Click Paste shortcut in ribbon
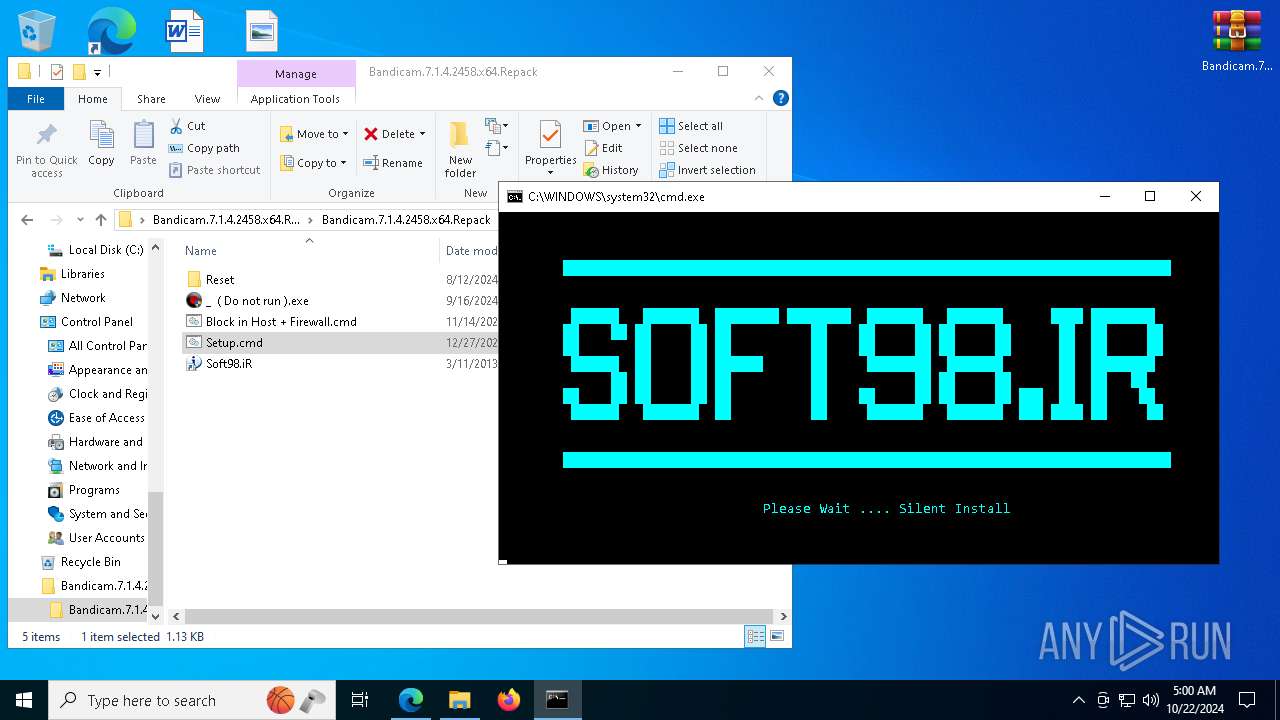 pyautogui.click(x=214, y=170)
